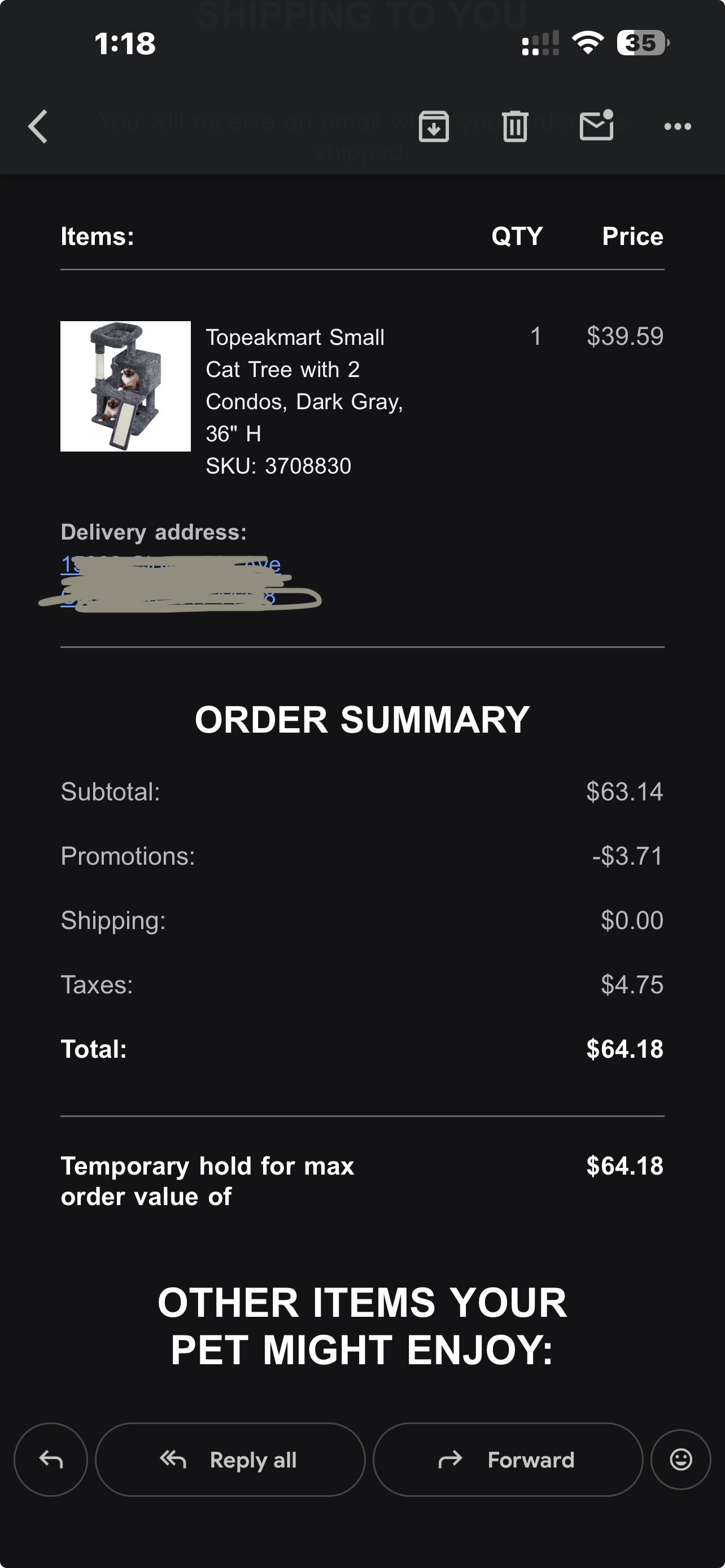Viewport: 725px width, 1568px height.
Task: Tap the Topeakmart Small Cat Tree item name
Action: 304,386
